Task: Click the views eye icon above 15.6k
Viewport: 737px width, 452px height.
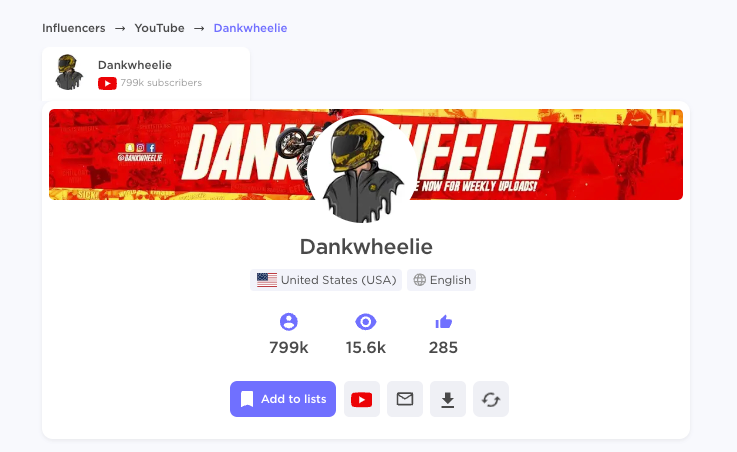Action: pyautogui.click(x=366, y=322)
